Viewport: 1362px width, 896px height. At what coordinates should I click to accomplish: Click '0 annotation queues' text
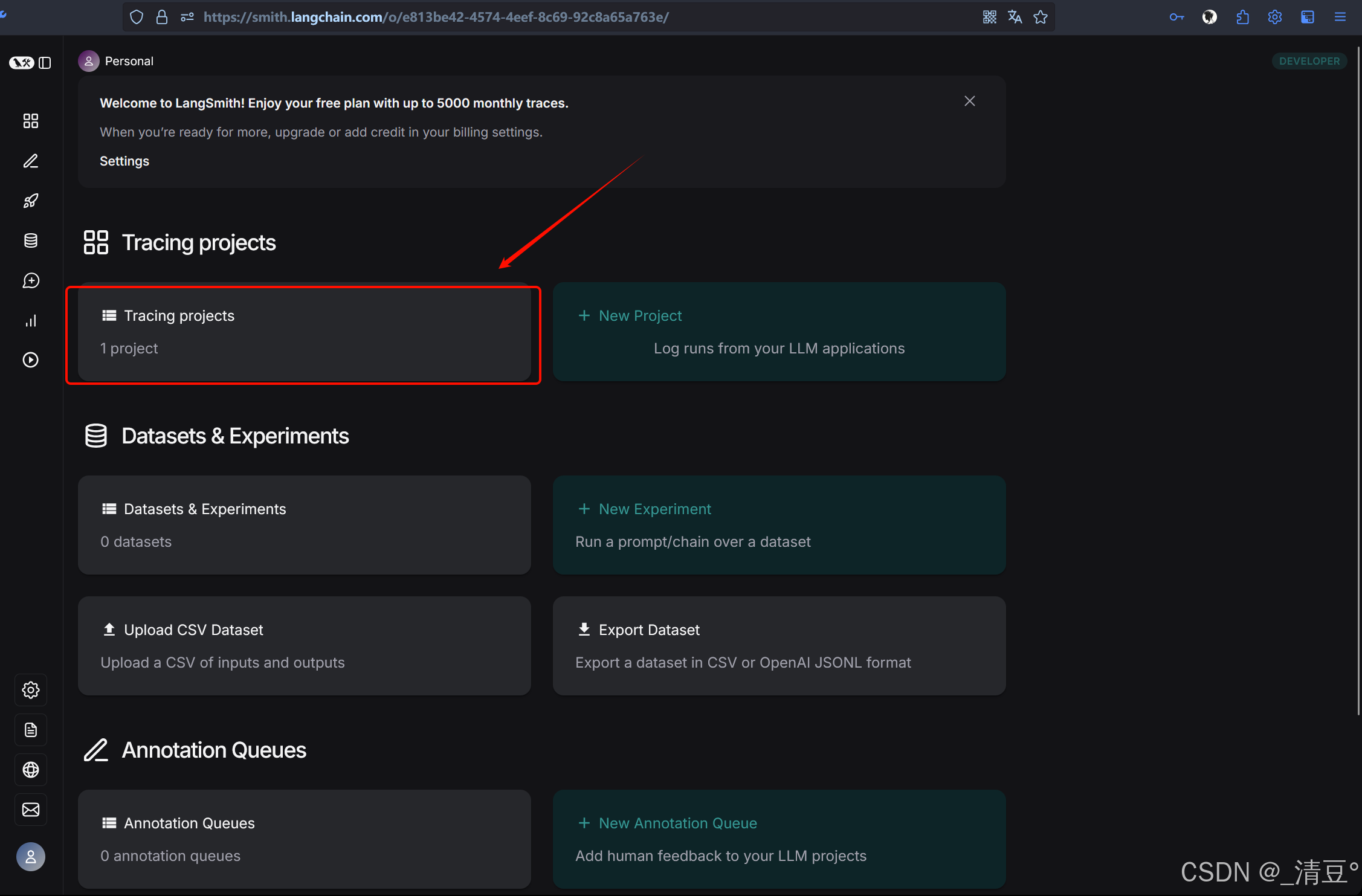point(170,856)
